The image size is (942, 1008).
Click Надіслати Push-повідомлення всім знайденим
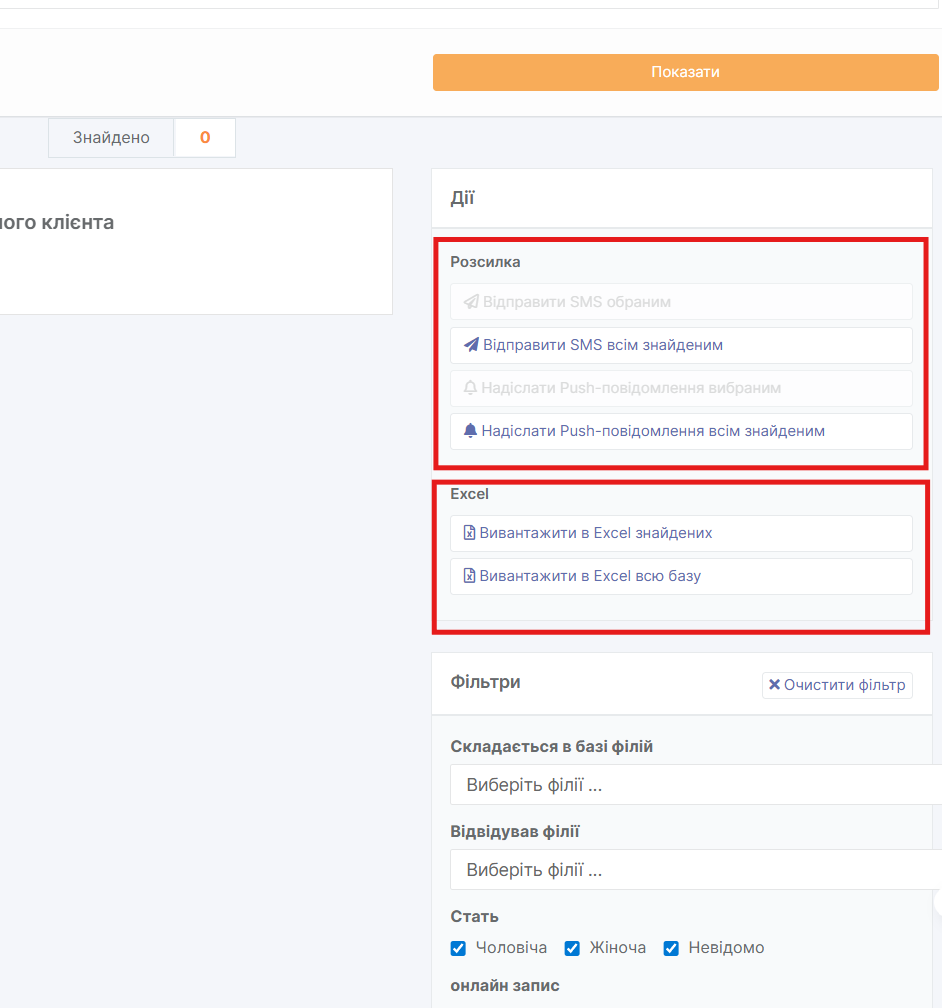coord(652,432)
